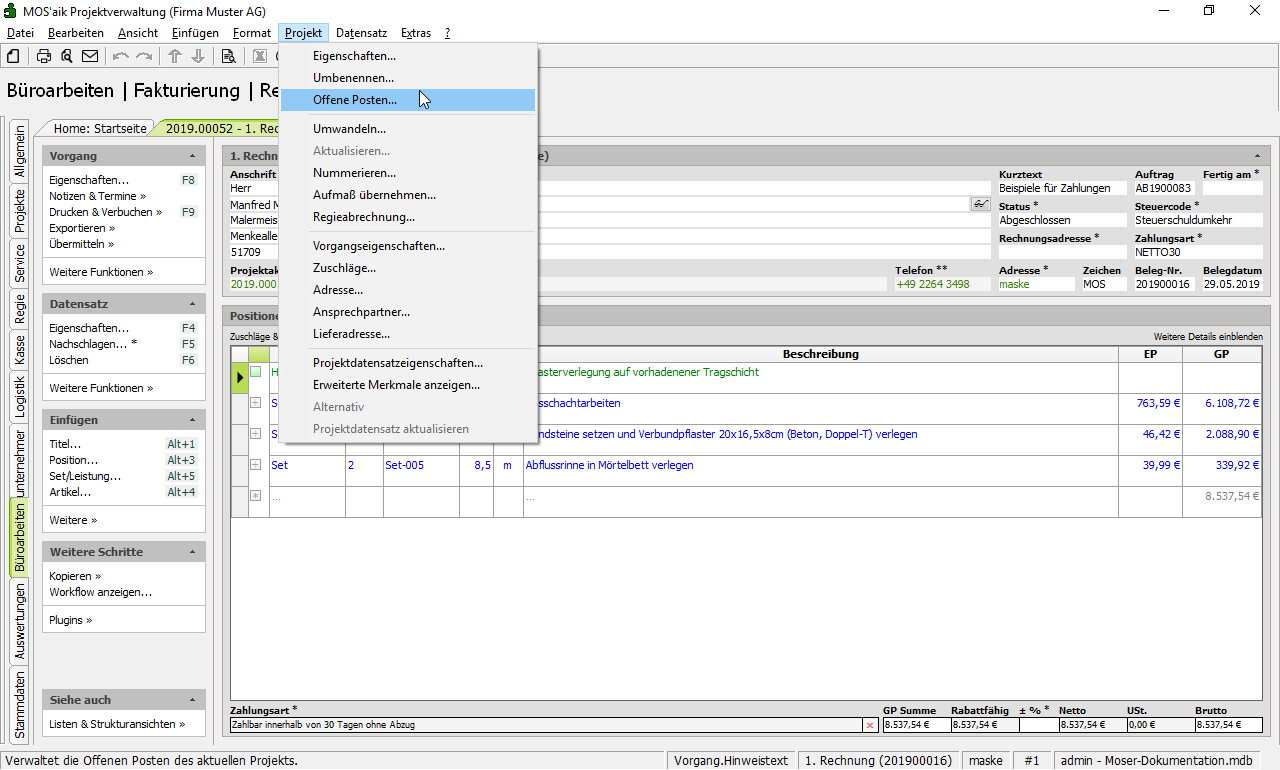The image size is (1280, 770).
Task: Tick the checkbox in the first position row
Action: 256,372
